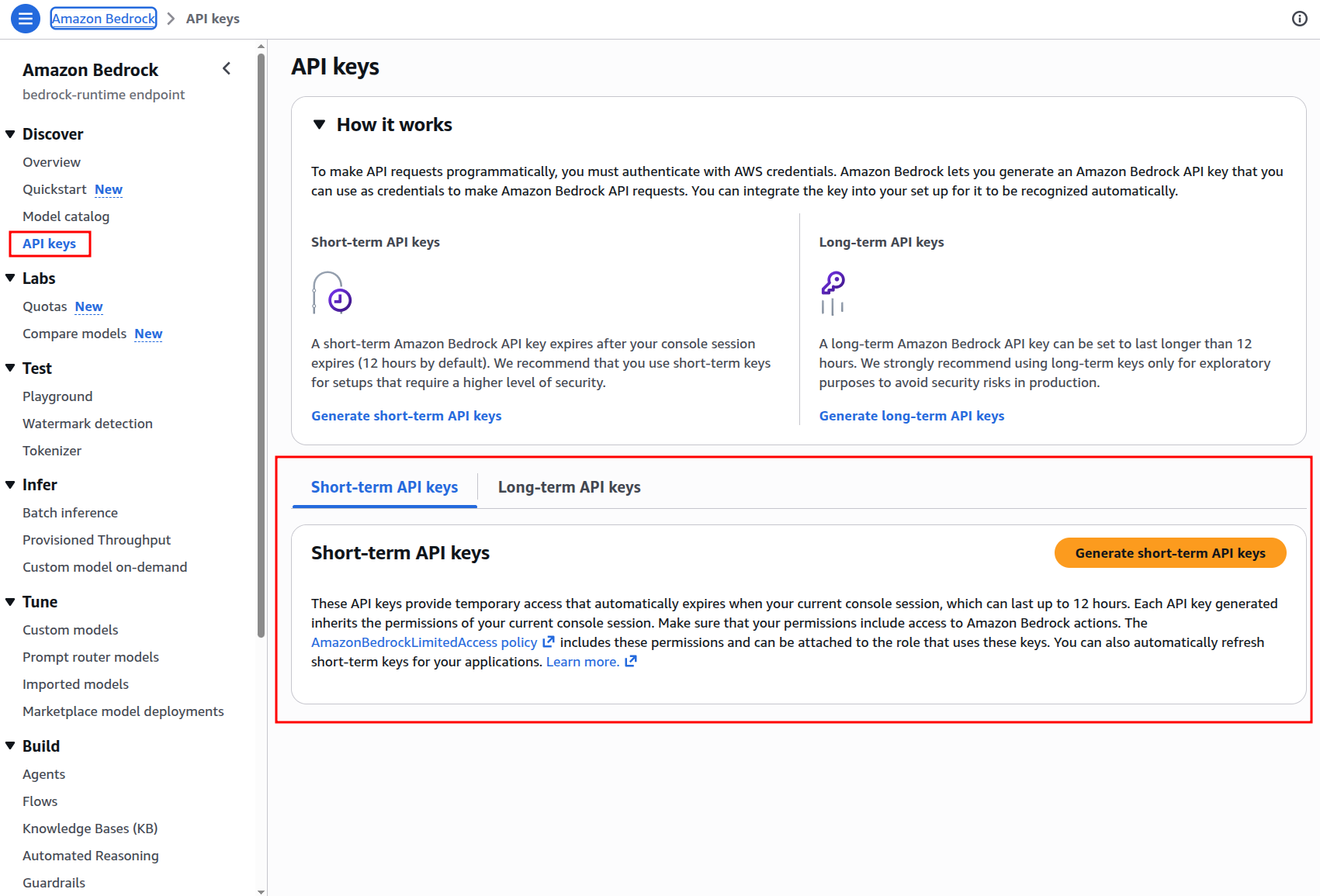Screen dimensions: 1320x896
Task: Go to Amazon Bedrock breadcrumb
Action: point(103,19)
